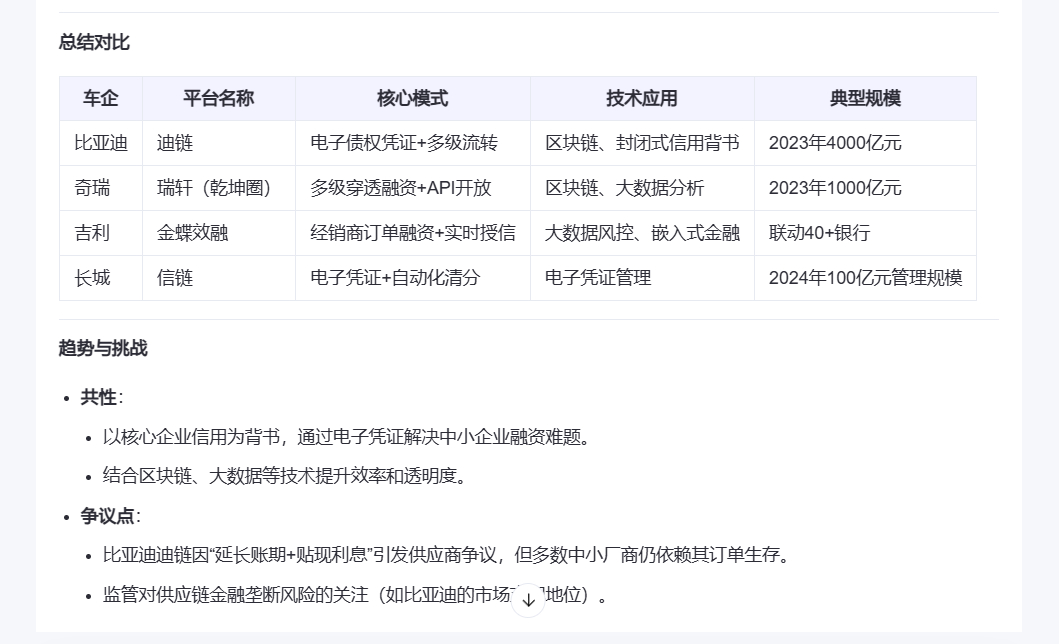Screen dimensions: 1059x644
Task: Click the 电子凭证管理 cell
Action: point(642,277)
